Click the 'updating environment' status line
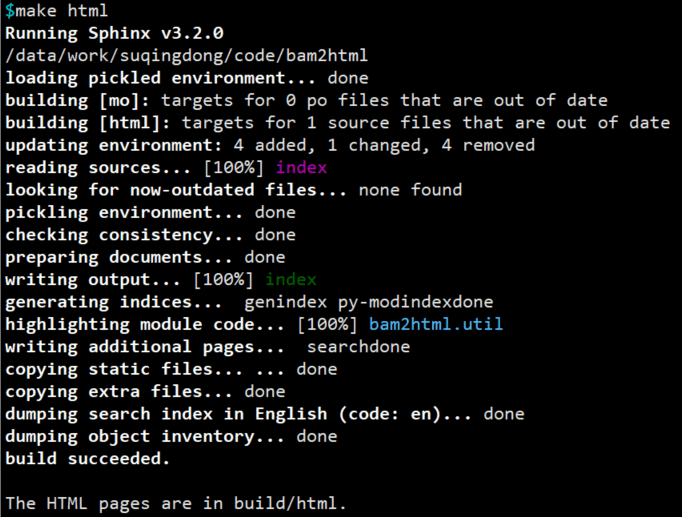The image size is (682, 517). (x=270, y=145)
